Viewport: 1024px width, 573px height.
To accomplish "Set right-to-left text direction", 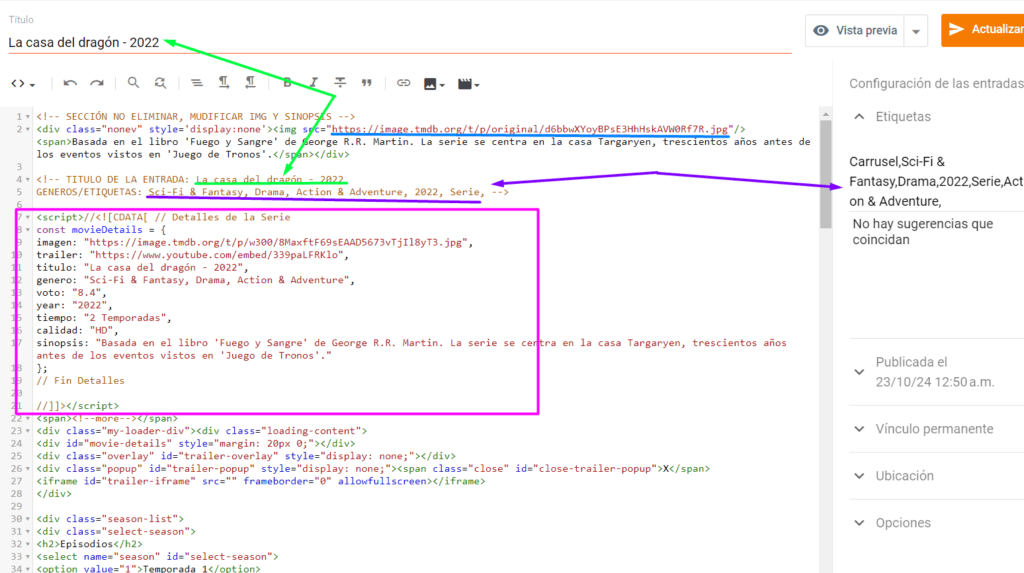I will 250,82.
